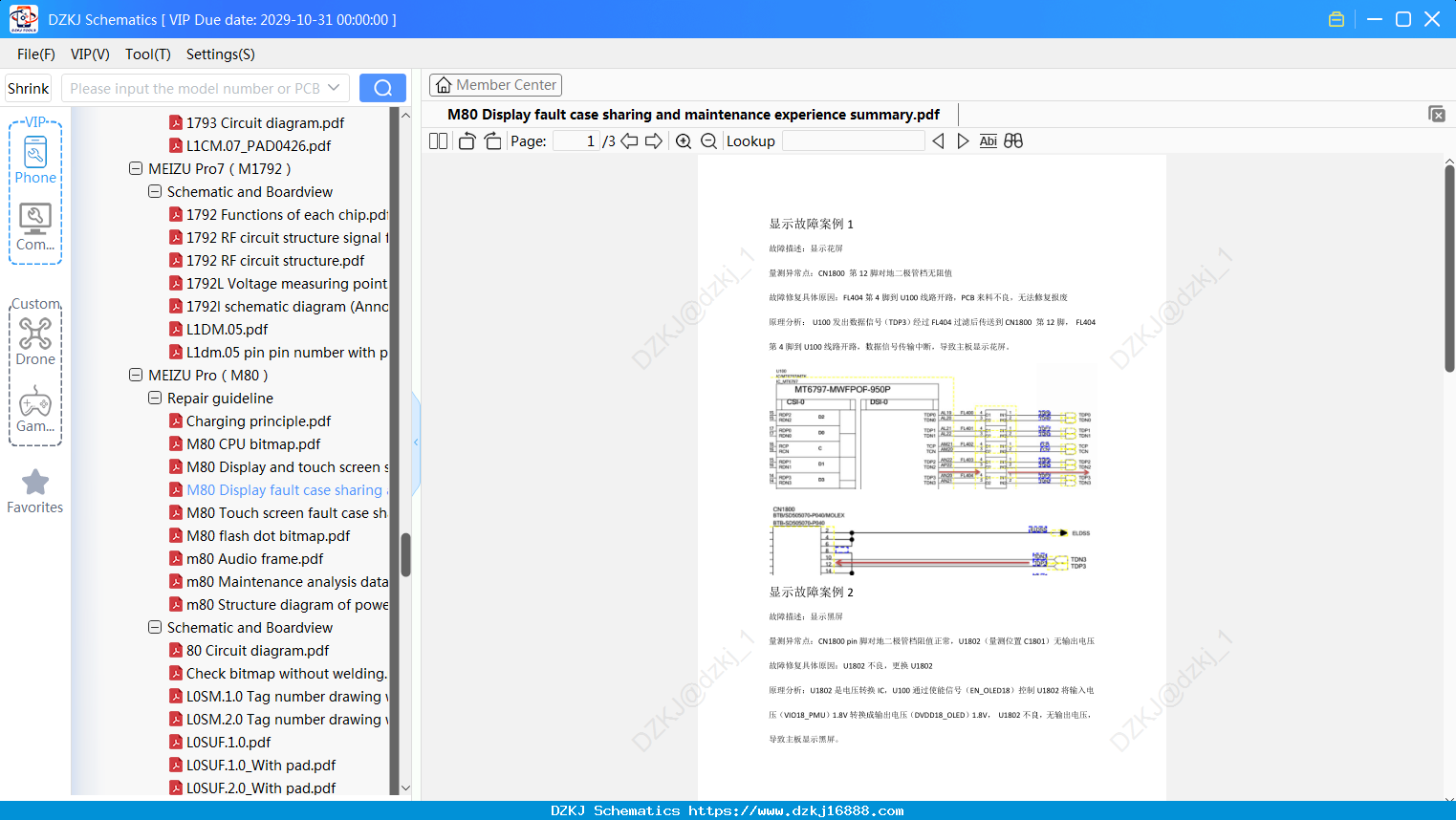Screen dimensions: 1456x820
Task: Open the Phone category in sidebar
Action: [35, 161]
